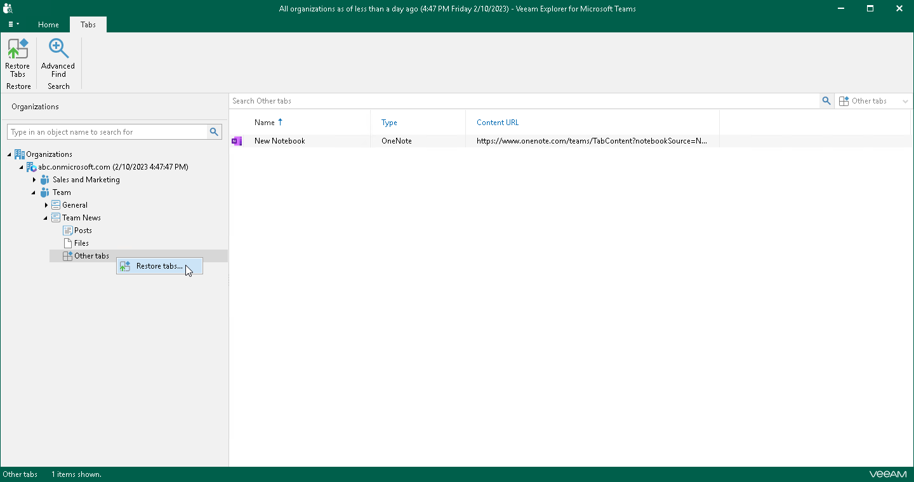The width and height of the screenshot is (914, 482).
Task: Select the New Notebook row name
Action: pyautogui.click(x=280, y=141)
